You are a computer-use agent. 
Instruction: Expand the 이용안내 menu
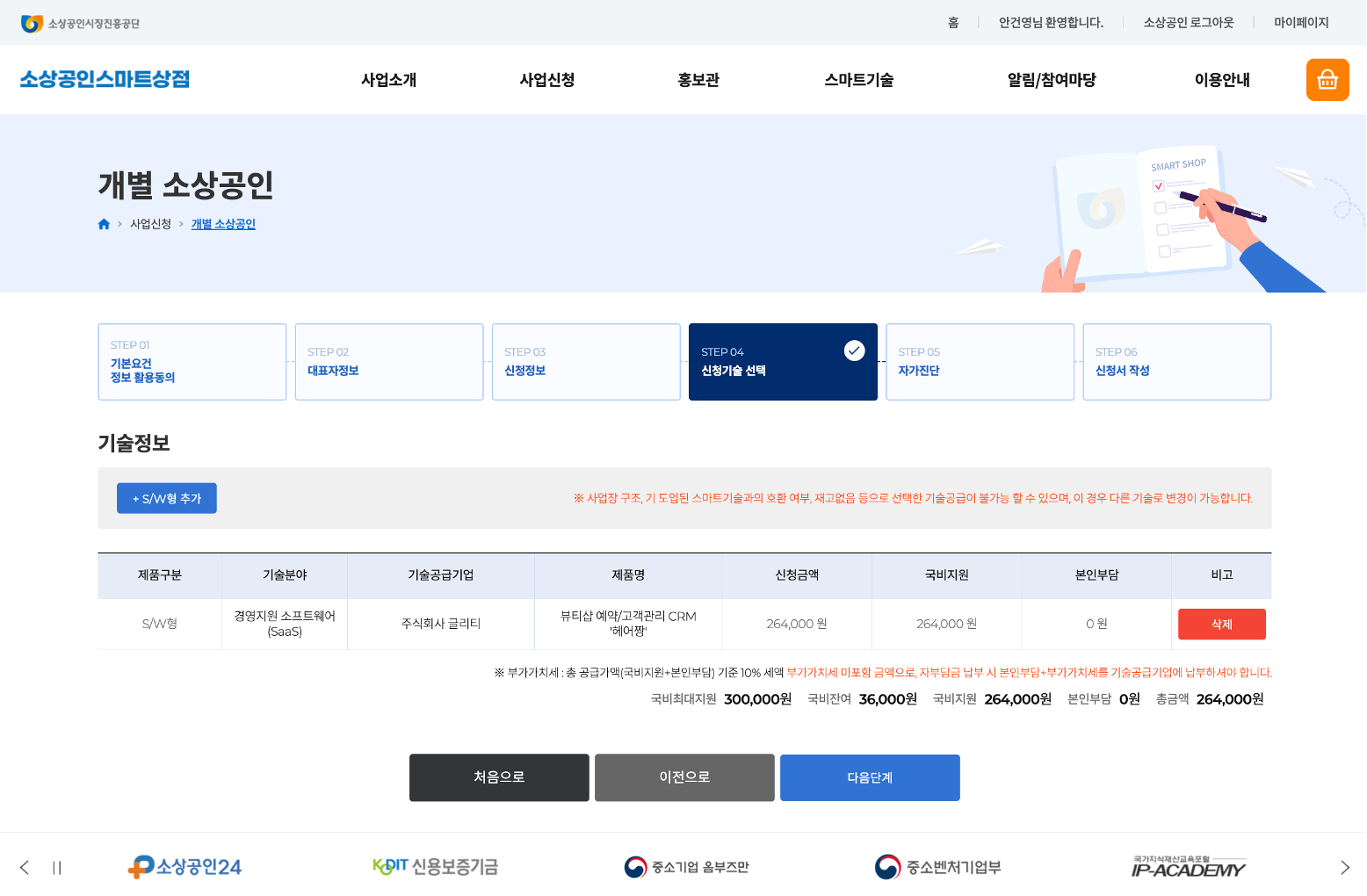1221,80
